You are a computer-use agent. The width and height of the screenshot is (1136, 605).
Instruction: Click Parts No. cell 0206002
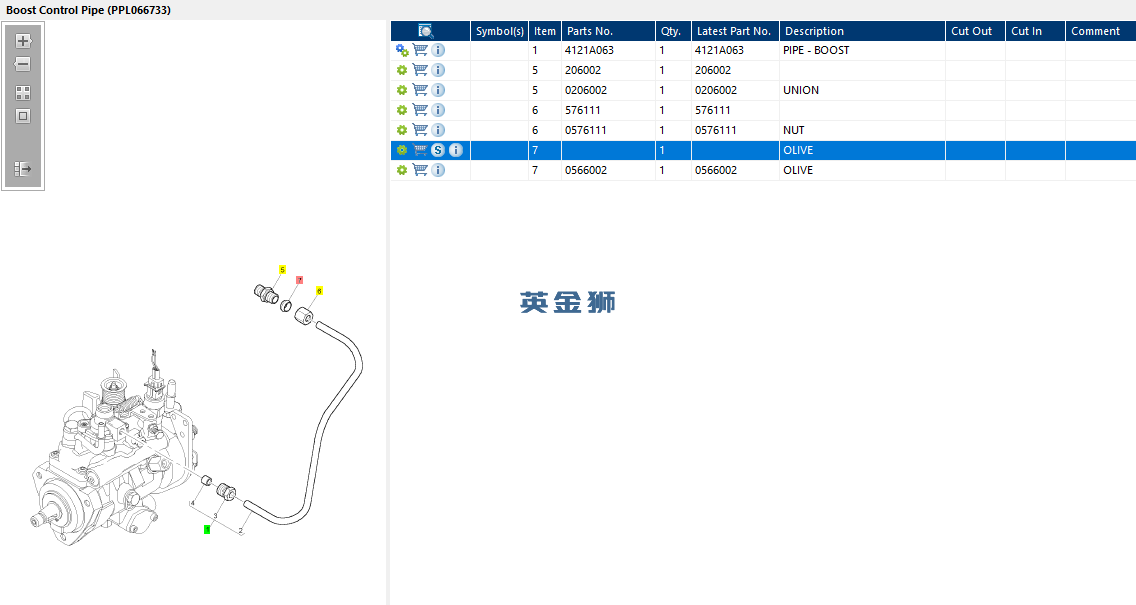click(609, 90)
